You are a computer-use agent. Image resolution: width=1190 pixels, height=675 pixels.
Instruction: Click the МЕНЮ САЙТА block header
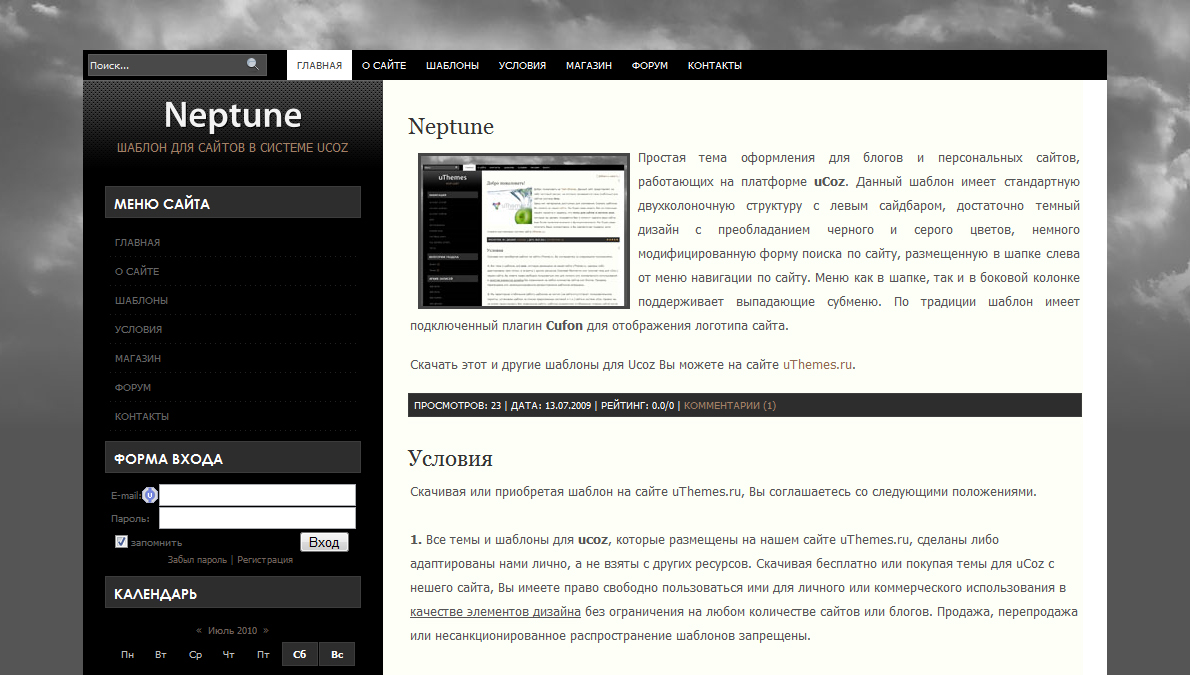233,203
